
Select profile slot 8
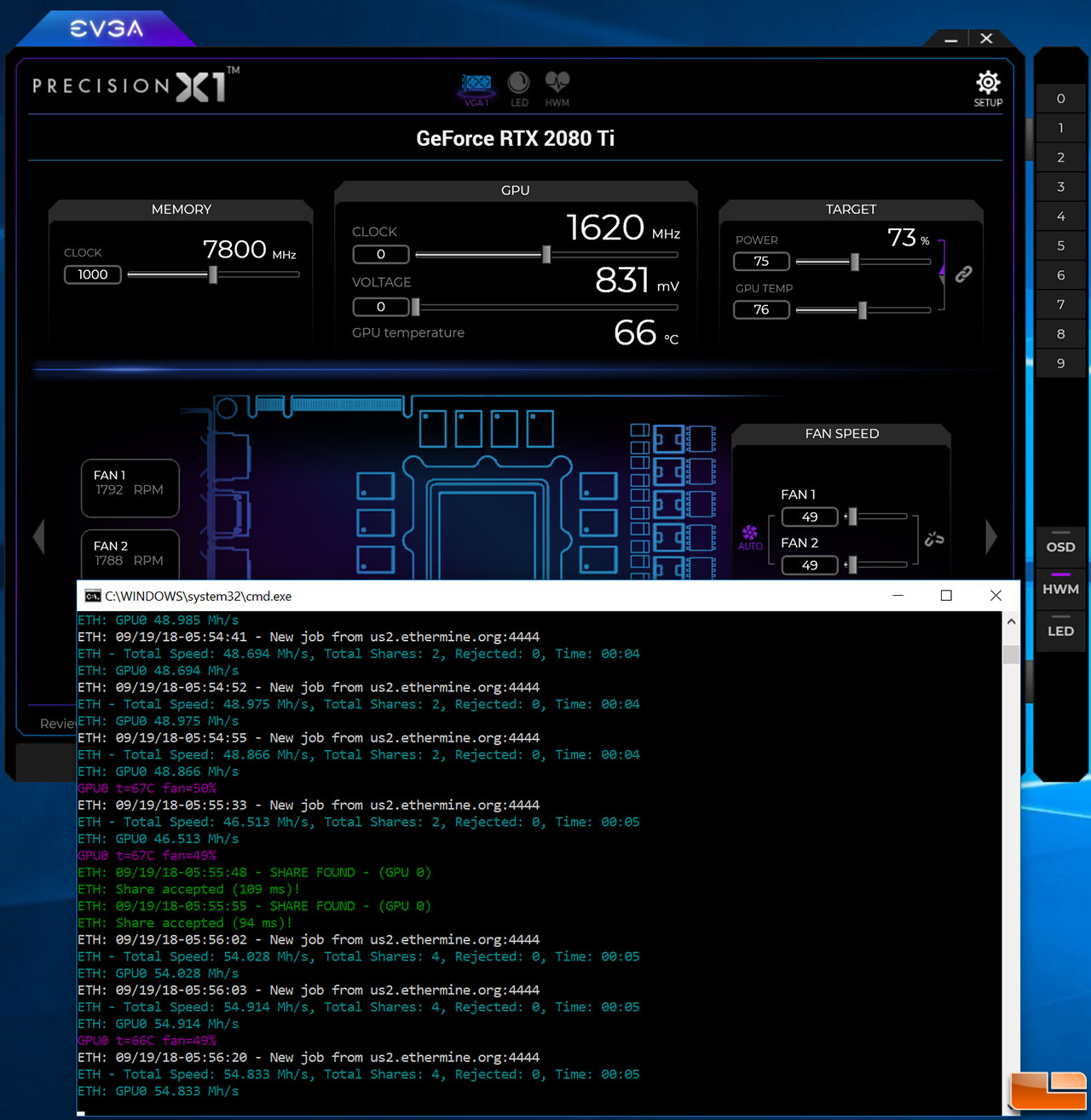click(x=1061, y=334)
